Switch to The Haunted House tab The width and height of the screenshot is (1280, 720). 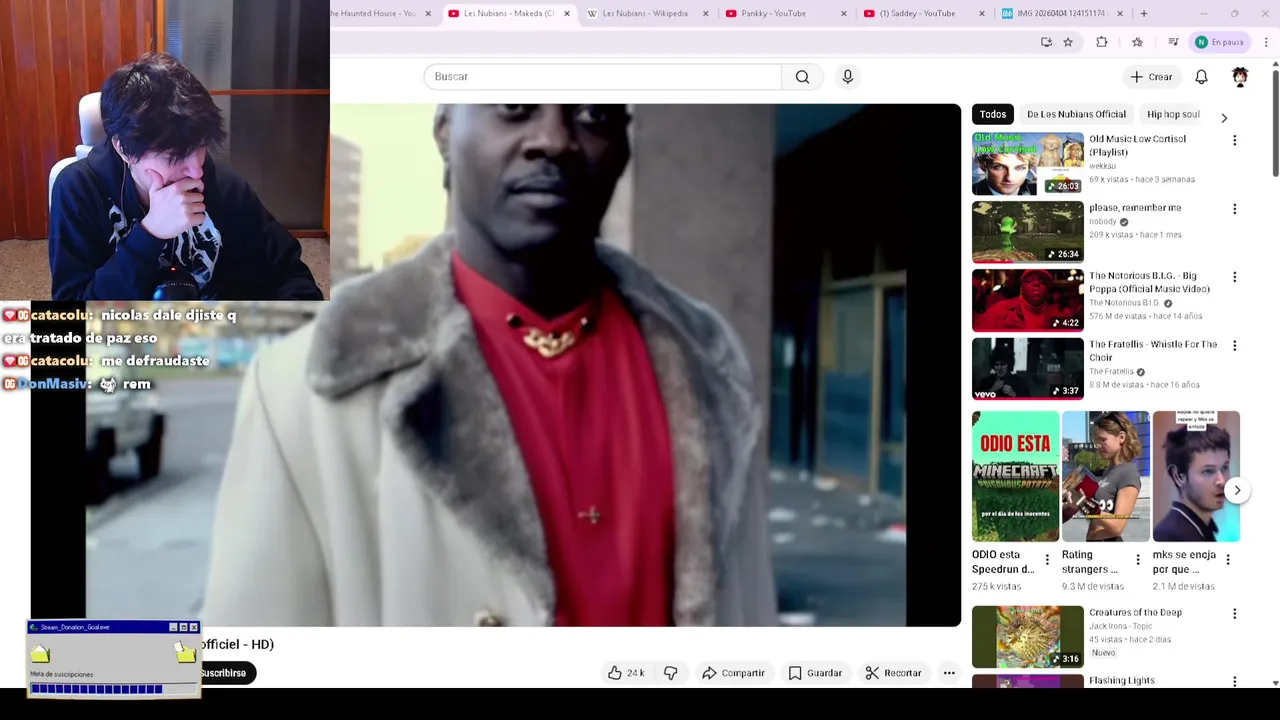click(x=374, y=13)
